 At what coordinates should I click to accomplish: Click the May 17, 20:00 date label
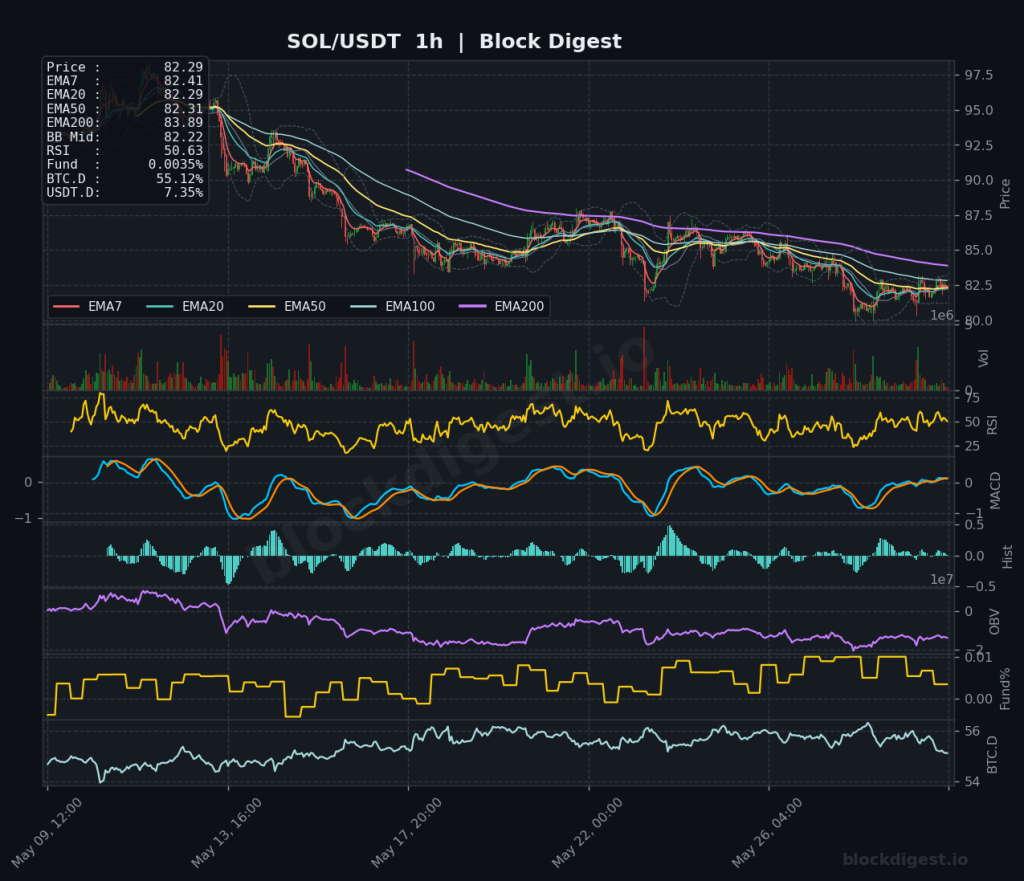pos(407,833)
